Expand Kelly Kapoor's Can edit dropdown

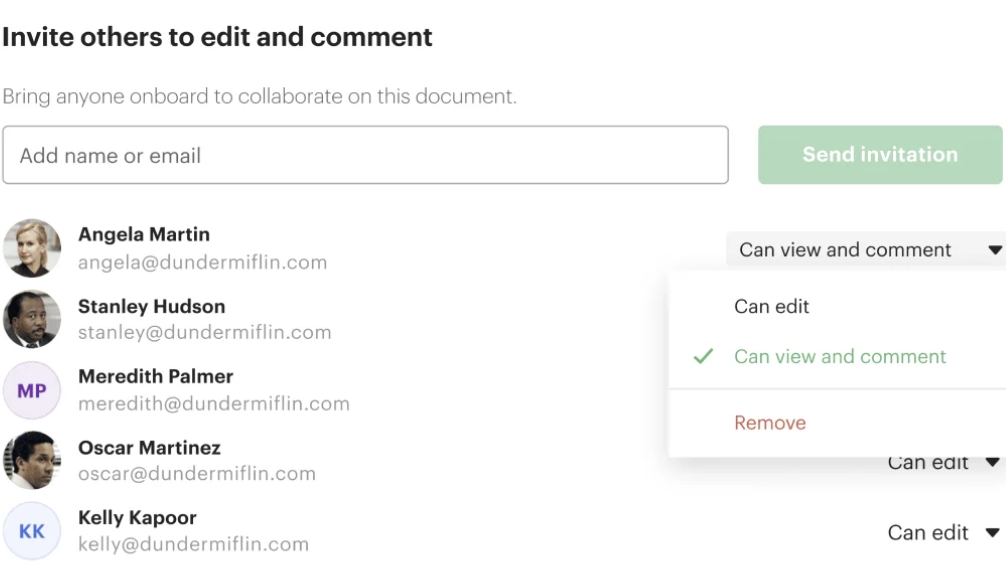coord(992,533)
